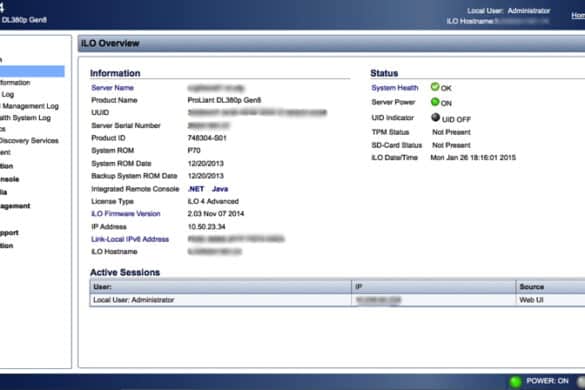This screenshot has height=390, width=585.
Task: Click the UID Indicator off icon
Action: coord(435,117)
